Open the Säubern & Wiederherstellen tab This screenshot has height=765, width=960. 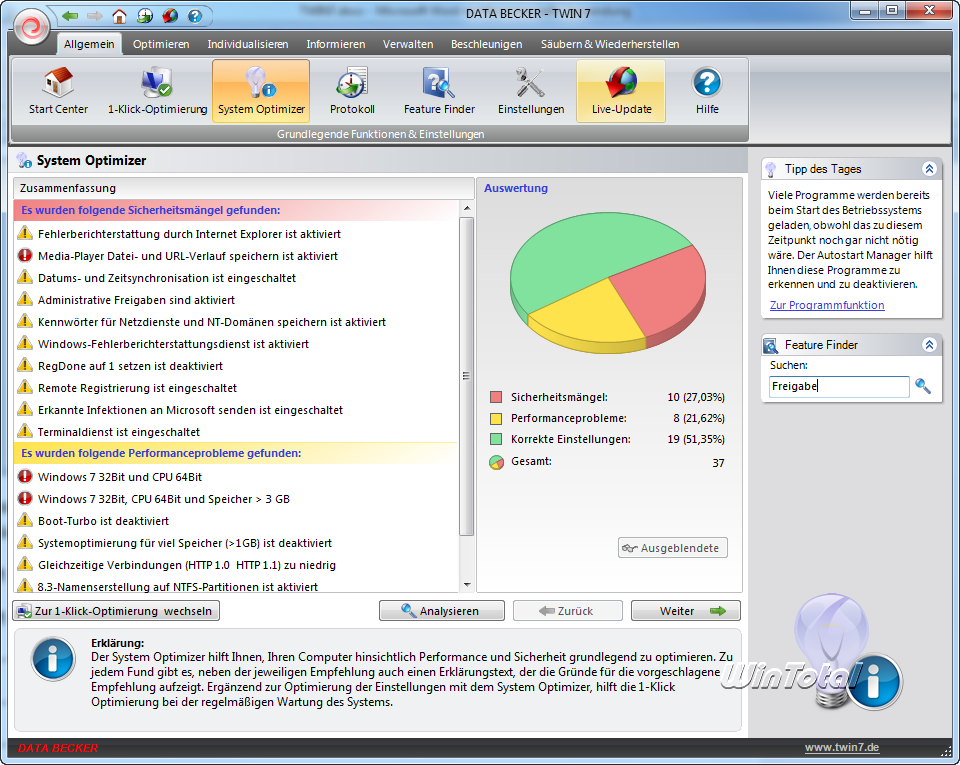pyautogui.click(x=610, y=44)
